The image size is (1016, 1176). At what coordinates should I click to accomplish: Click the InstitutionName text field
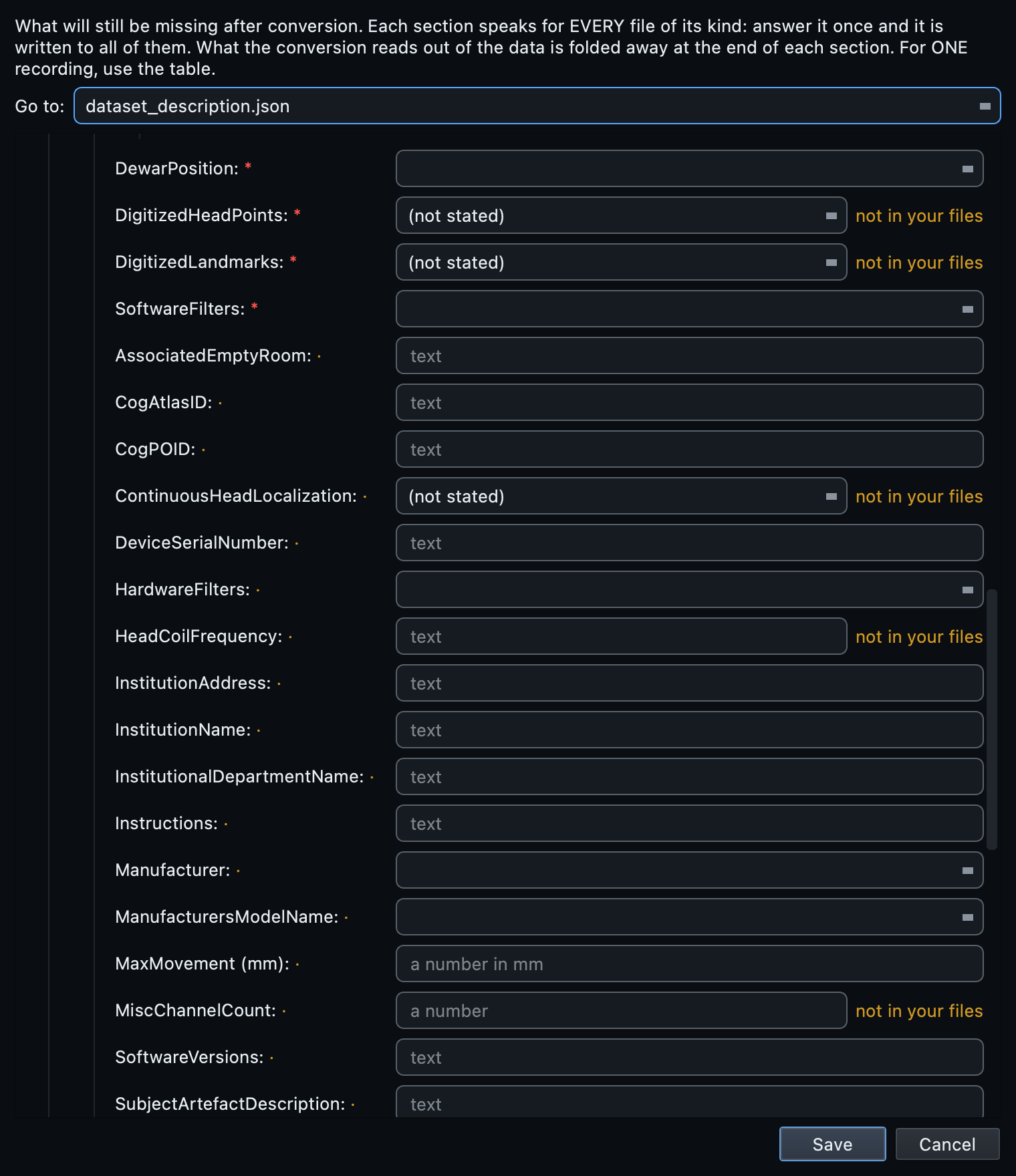tap(689, 730)
